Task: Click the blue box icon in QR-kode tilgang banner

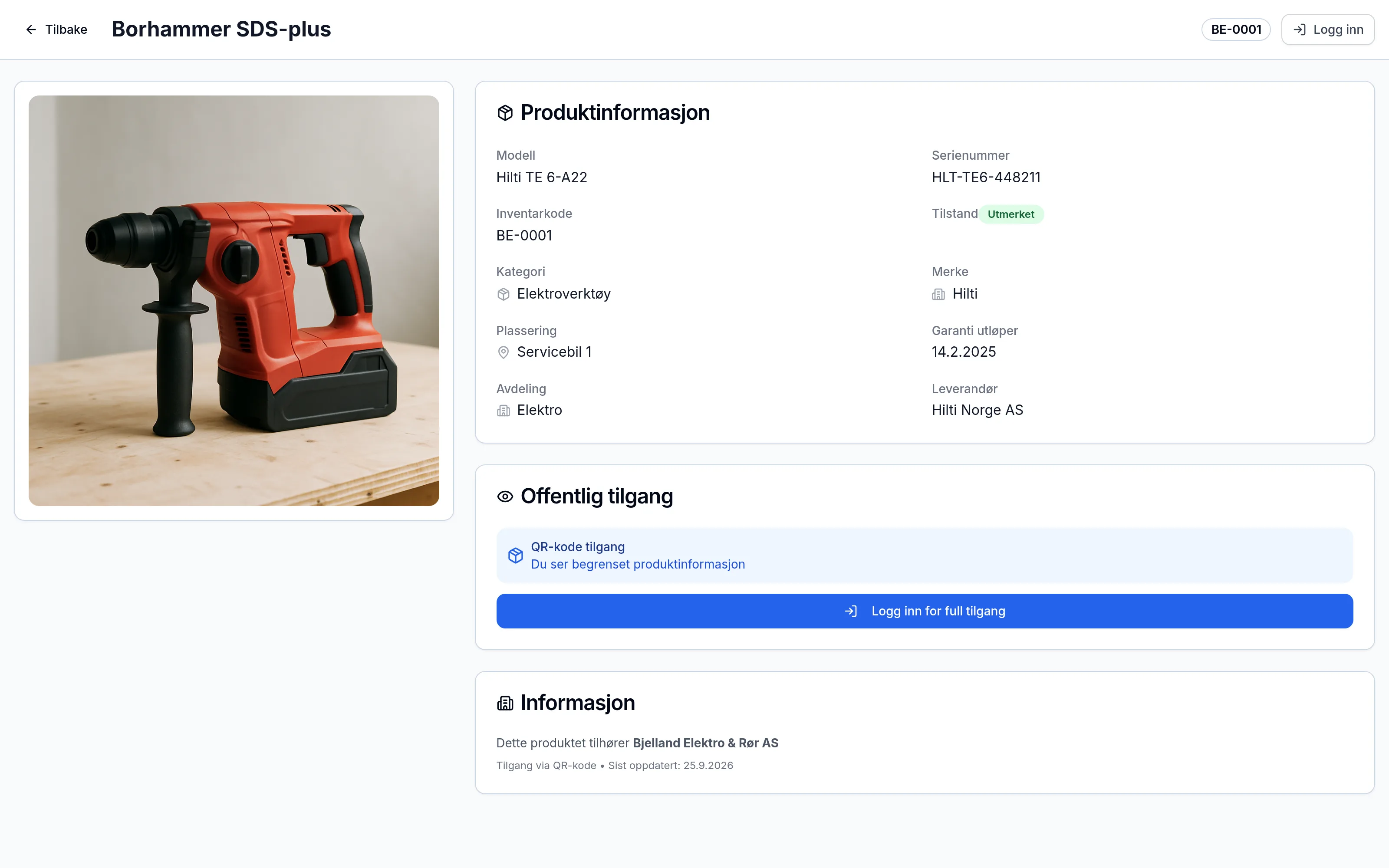Action: (515, 555)
